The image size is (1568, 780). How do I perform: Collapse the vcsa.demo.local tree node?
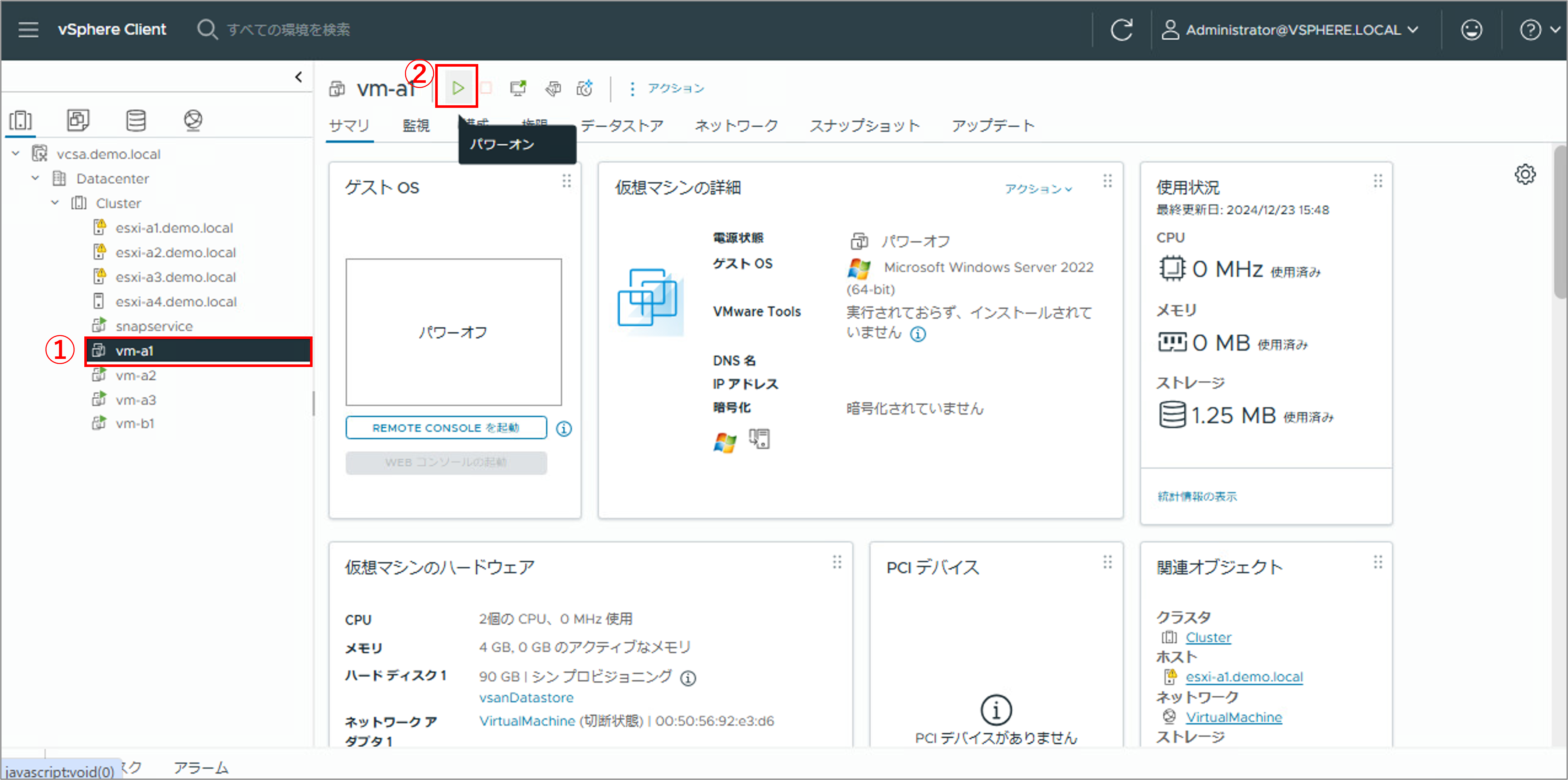[x=16, y=154]
